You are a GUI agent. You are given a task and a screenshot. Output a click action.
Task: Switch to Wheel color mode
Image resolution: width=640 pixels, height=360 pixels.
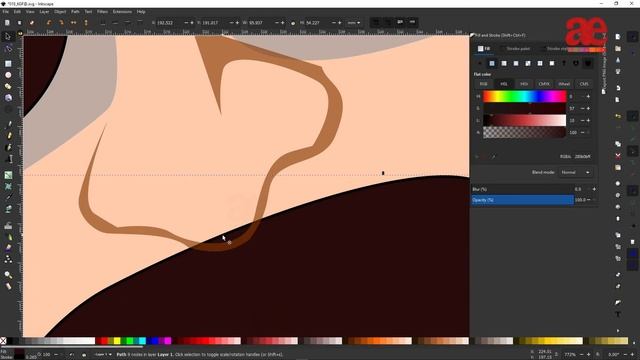(564, 84)
